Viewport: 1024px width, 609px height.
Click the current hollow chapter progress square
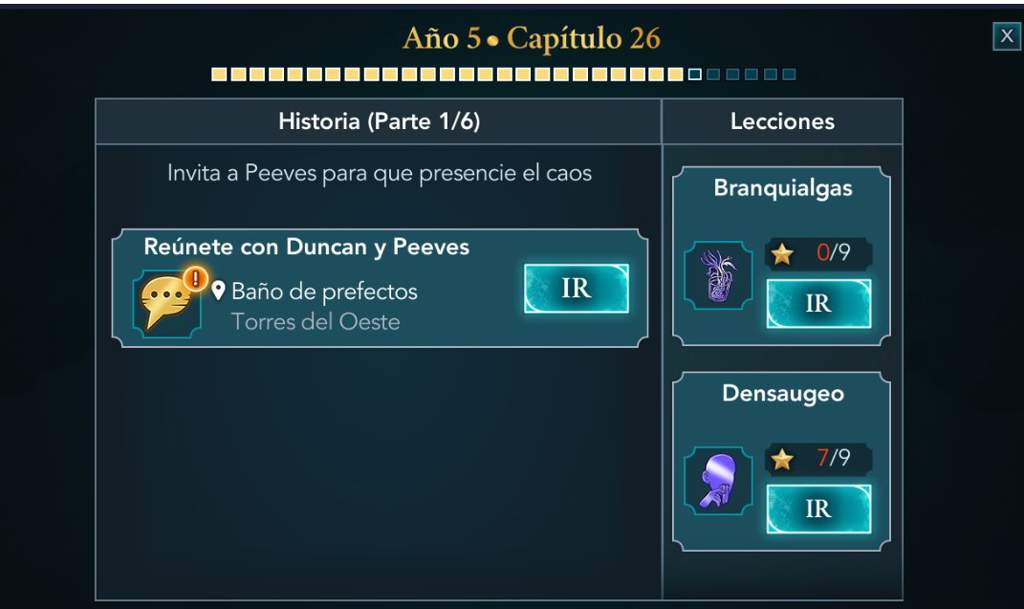[x=695, y=74]
